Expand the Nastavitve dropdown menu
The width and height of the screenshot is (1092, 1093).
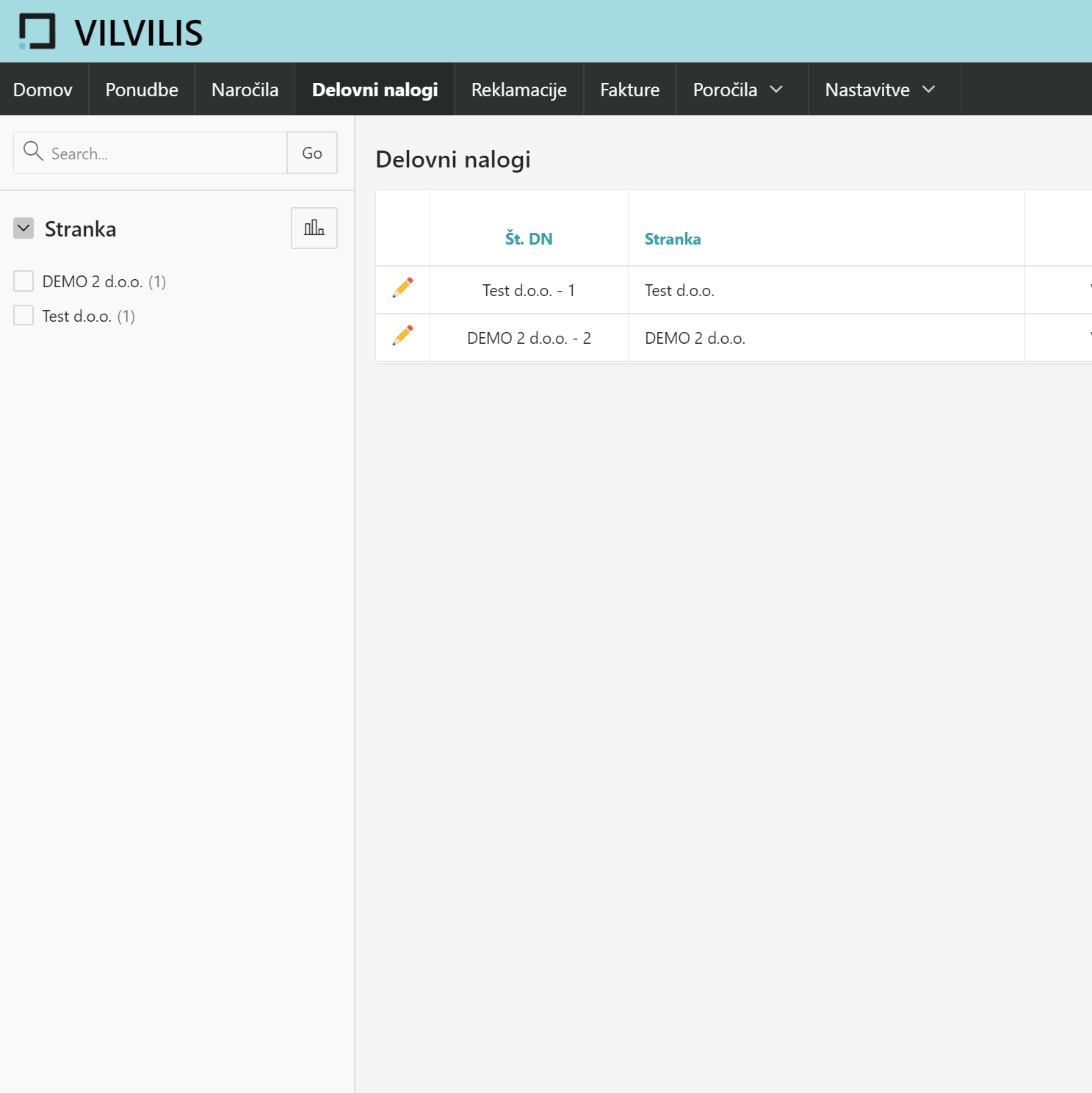click(880, 90)
